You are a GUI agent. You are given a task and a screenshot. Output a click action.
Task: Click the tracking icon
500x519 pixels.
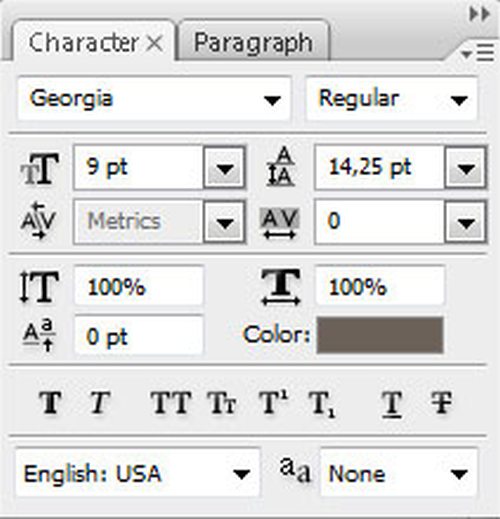[x=280, y=223]
